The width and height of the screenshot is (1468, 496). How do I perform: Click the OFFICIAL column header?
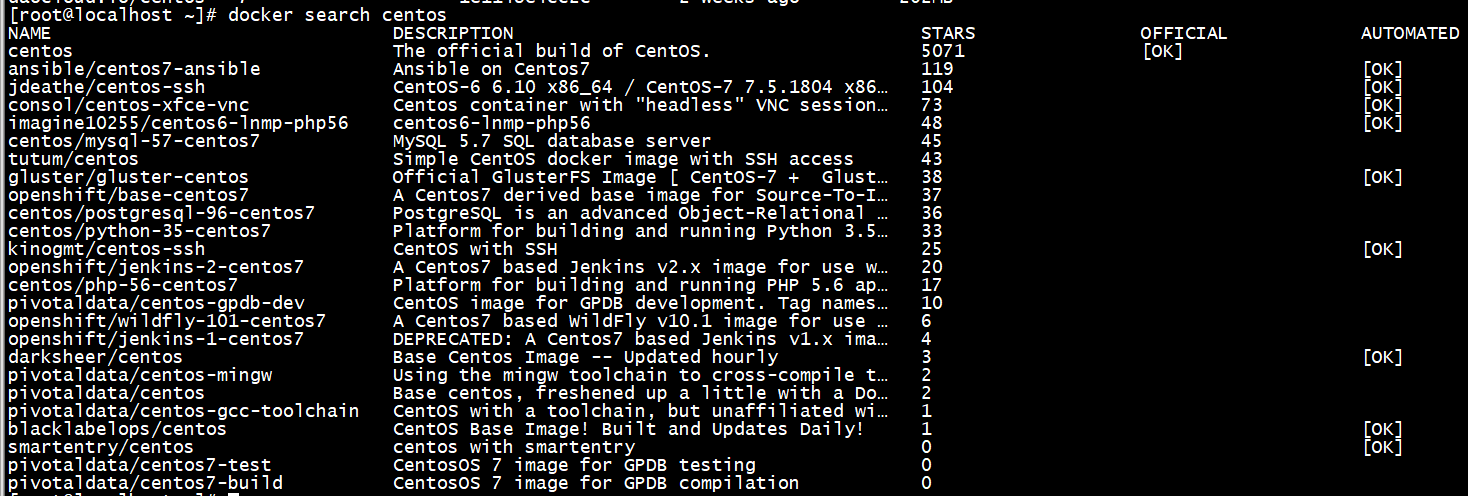pos(1183,33)
